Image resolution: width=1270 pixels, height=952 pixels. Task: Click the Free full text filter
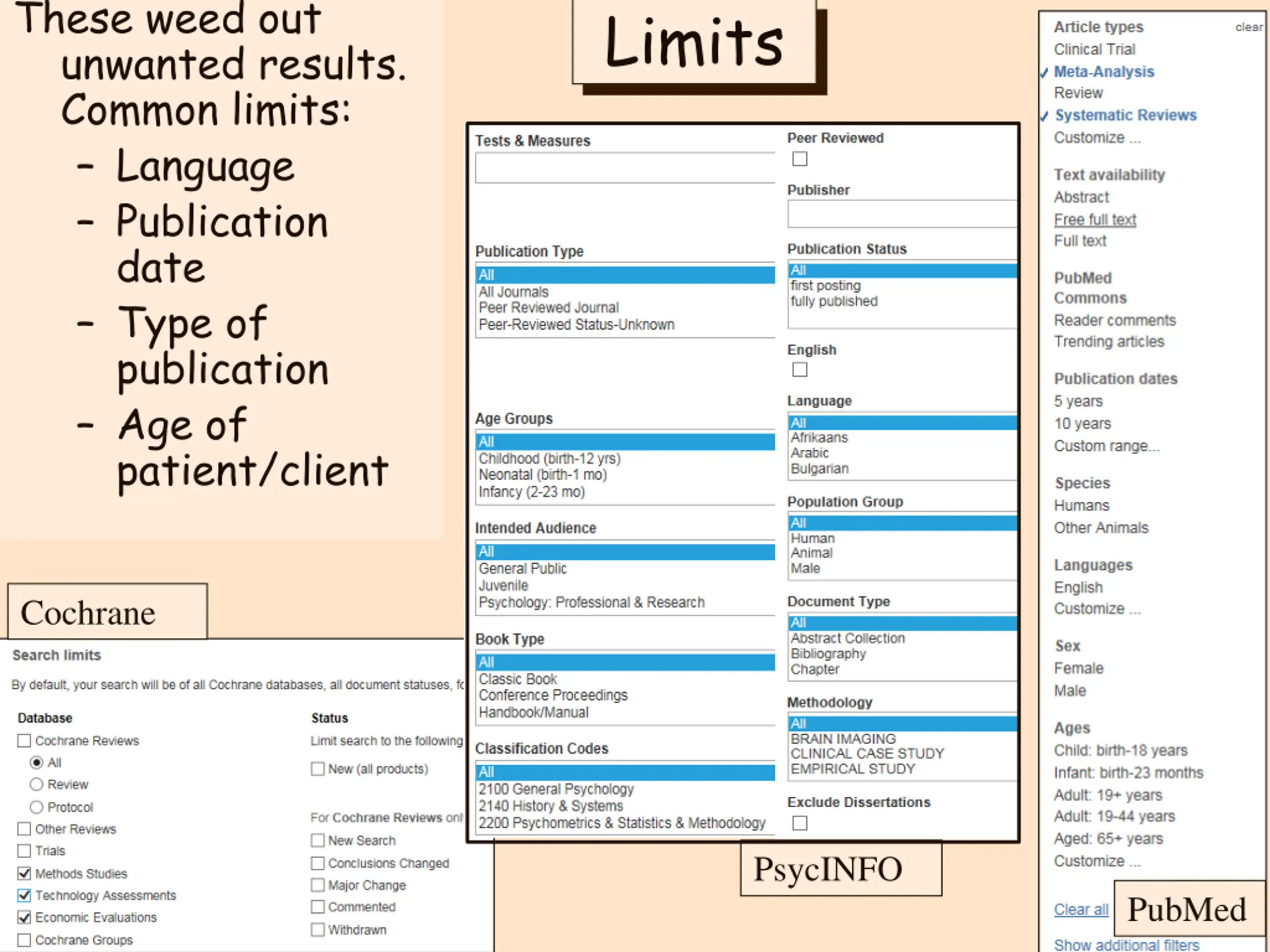[x=1094, y=220]
